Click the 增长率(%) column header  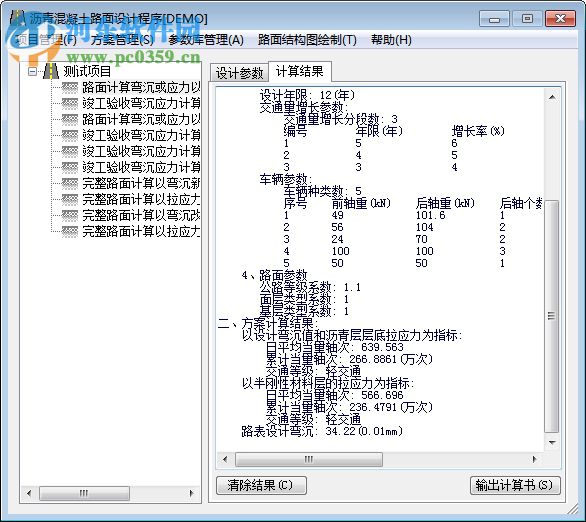(478, 131)
